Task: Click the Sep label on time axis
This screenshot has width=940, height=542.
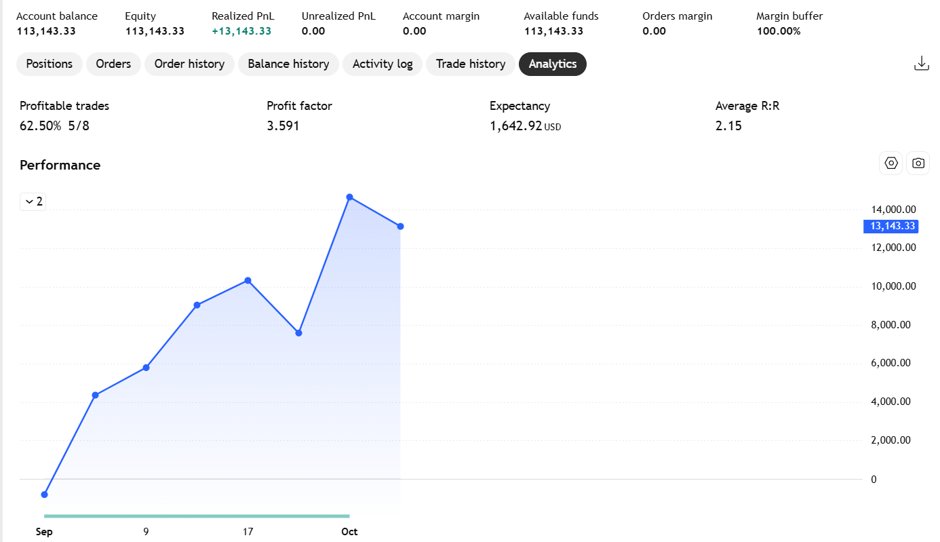Action: coord(44,532)
